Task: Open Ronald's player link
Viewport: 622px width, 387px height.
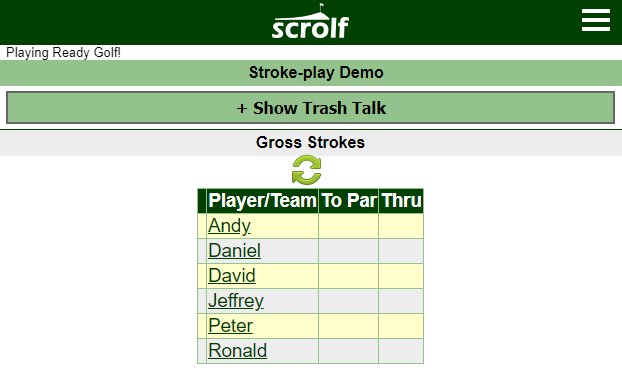Action: (x=238, y=351)
